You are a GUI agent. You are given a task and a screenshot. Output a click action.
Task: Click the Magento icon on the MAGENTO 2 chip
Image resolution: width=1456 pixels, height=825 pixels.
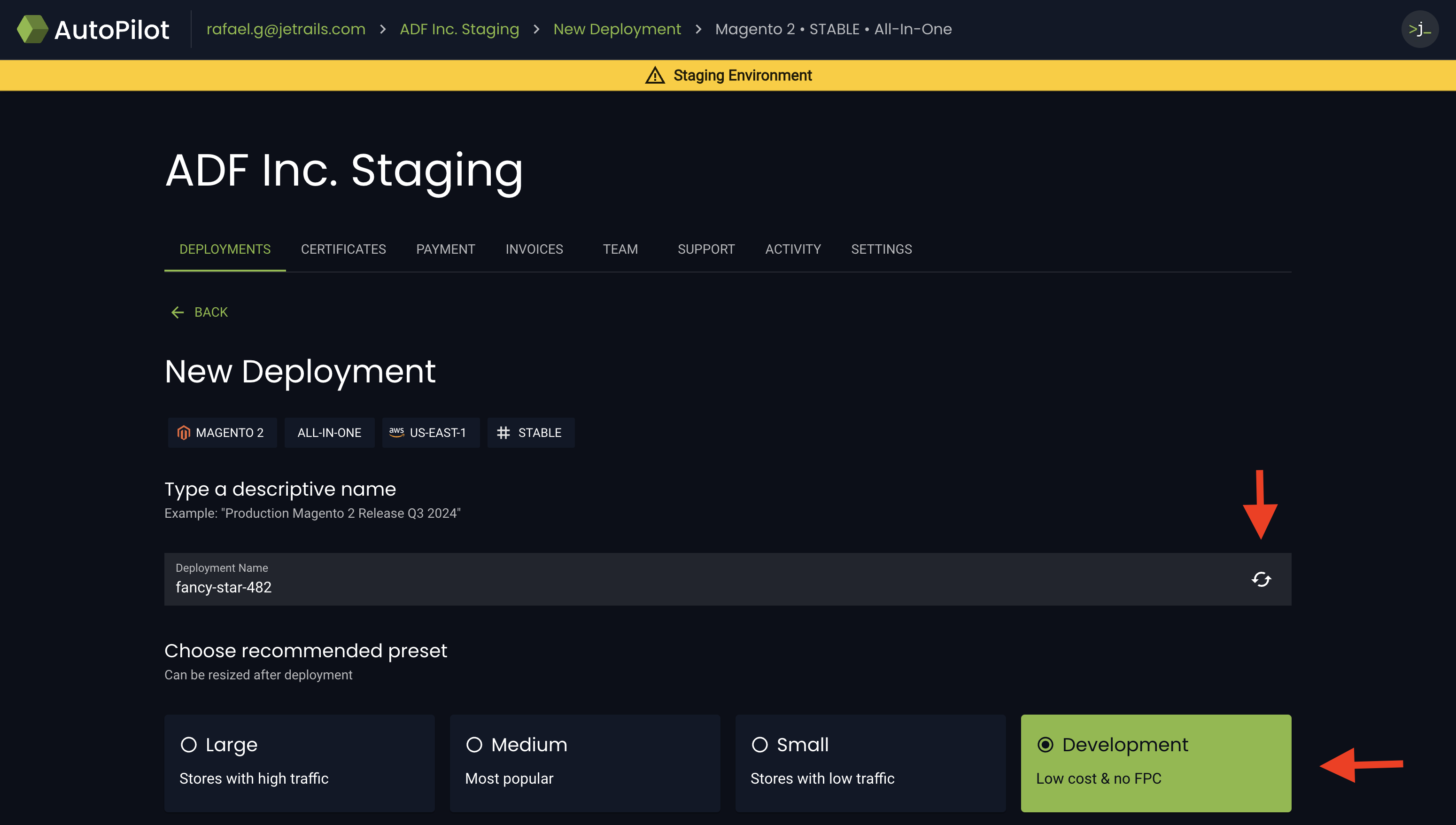pyautogui.click(x=184, y=432)
